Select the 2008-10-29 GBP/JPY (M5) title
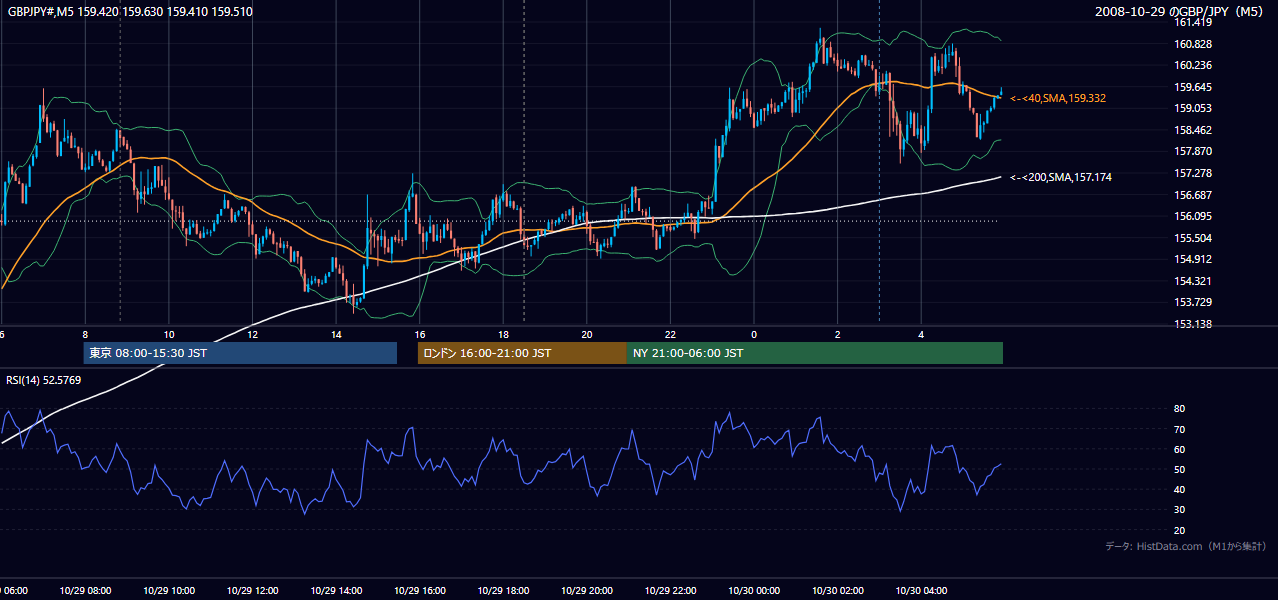The width and height of the screenshot is (1278, 600). point(1181,12)
